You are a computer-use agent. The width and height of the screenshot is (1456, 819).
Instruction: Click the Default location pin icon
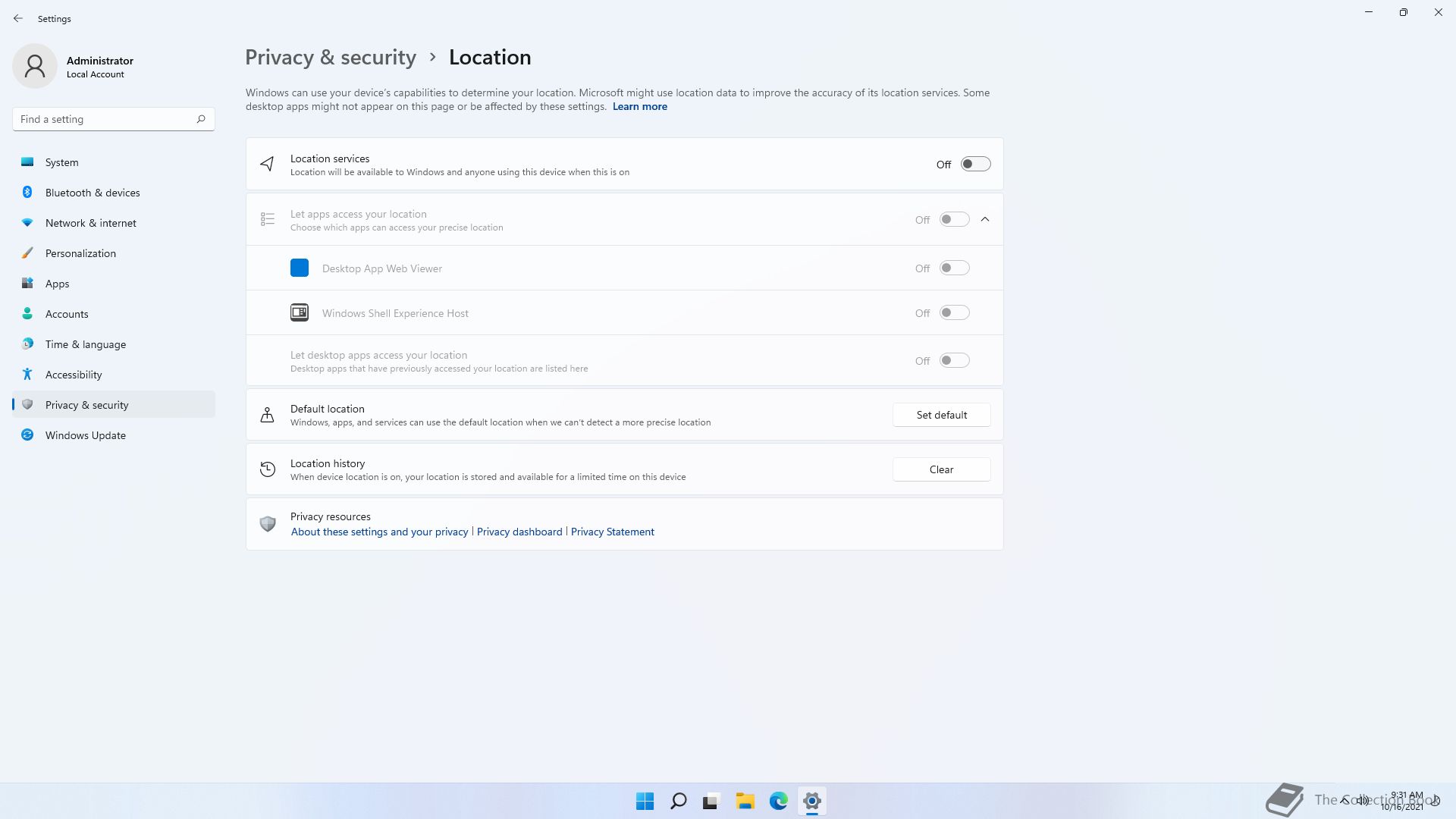(x=267, y=415)
